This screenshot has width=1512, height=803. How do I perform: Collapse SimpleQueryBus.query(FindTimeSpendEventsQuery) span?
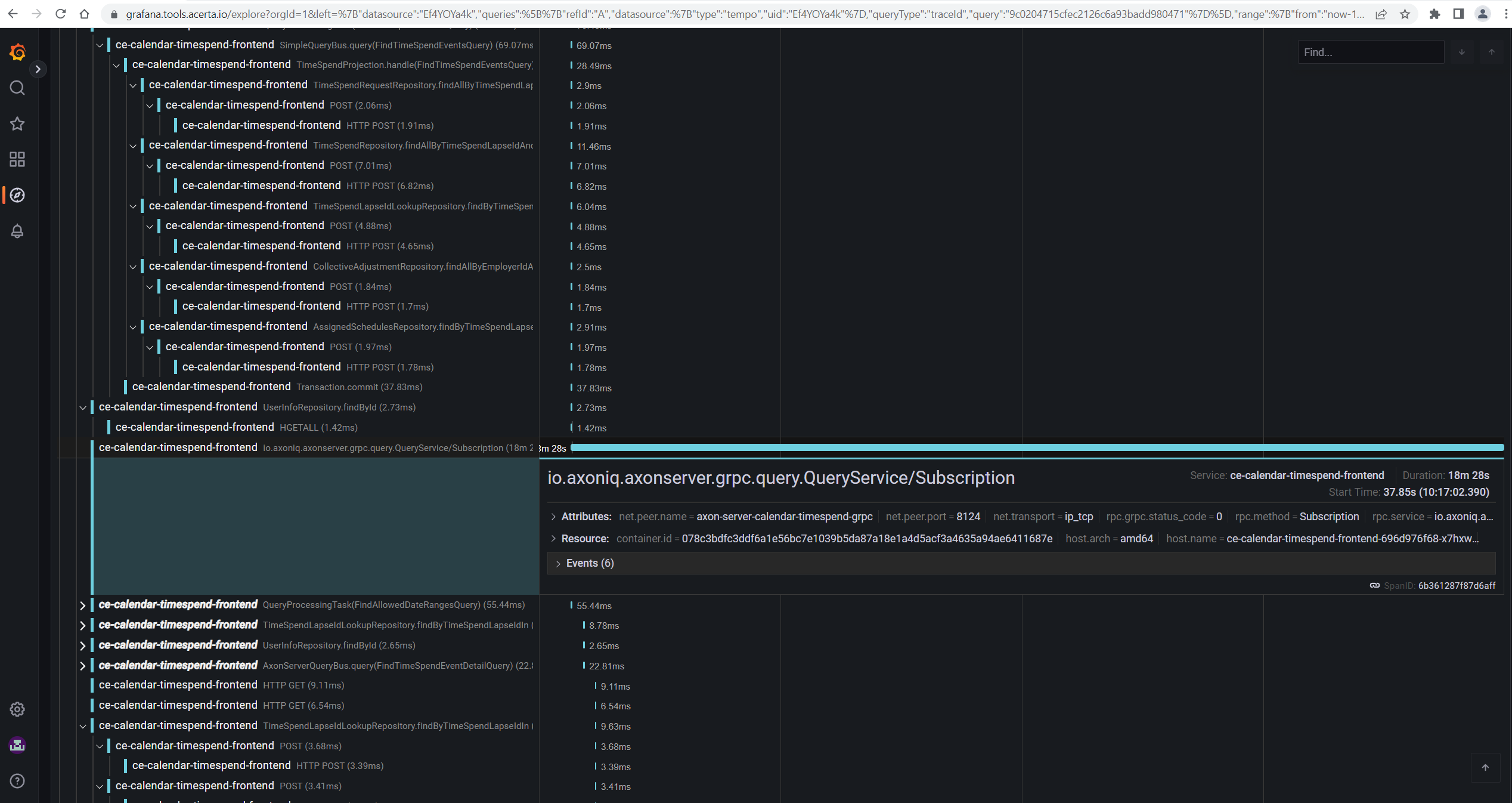(100, 45)
